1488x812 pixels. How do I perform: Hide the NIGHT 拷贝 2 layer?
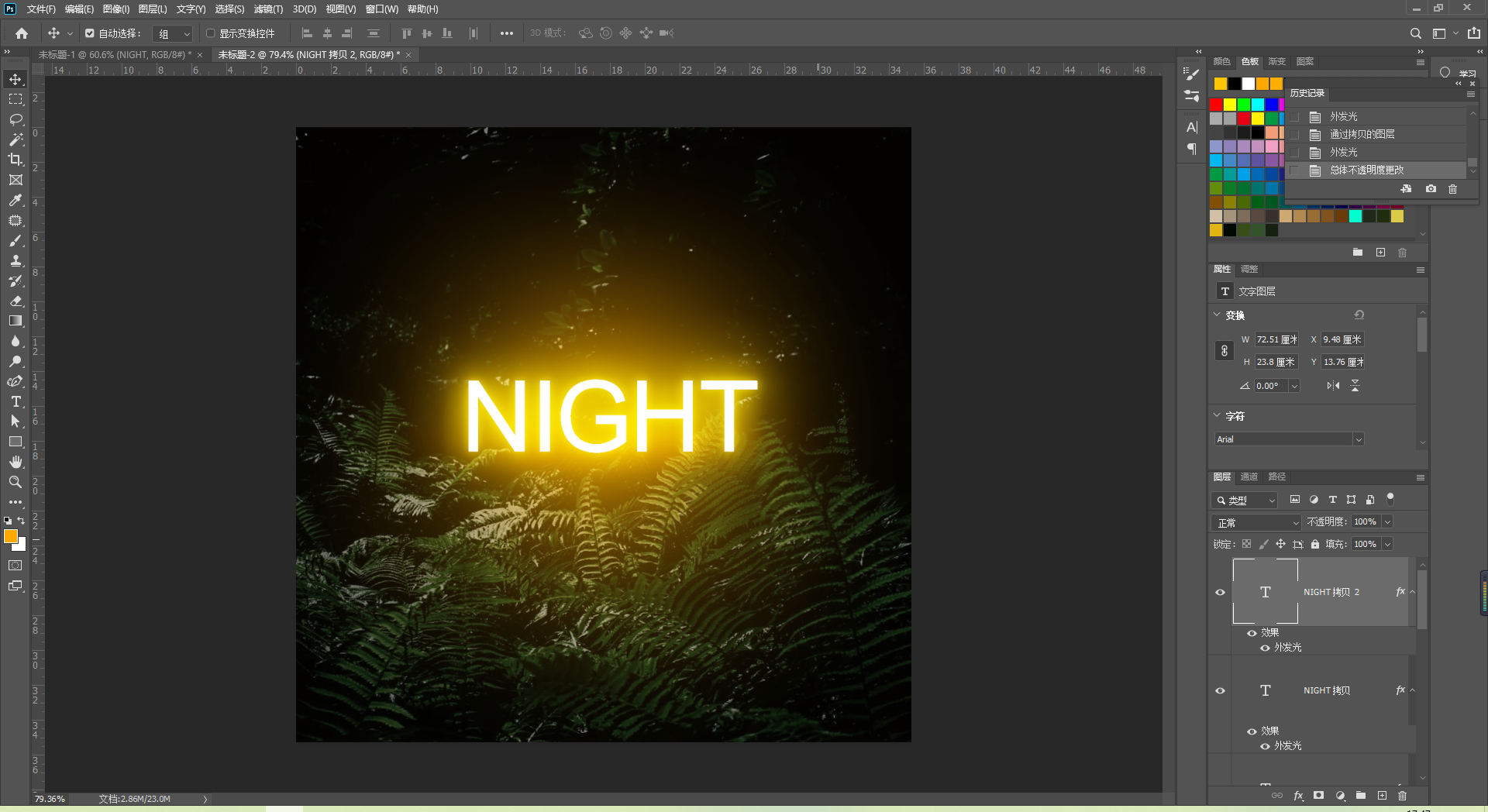click(1221, 592)
